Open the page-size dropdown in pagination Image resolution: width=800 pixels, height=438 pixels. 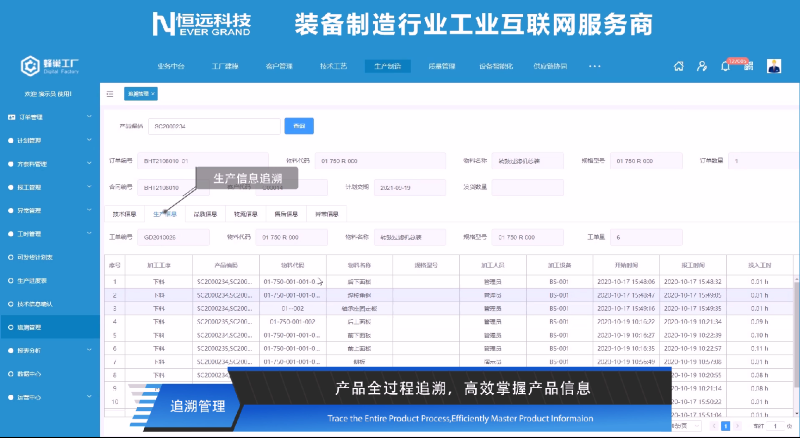[687, 426]
